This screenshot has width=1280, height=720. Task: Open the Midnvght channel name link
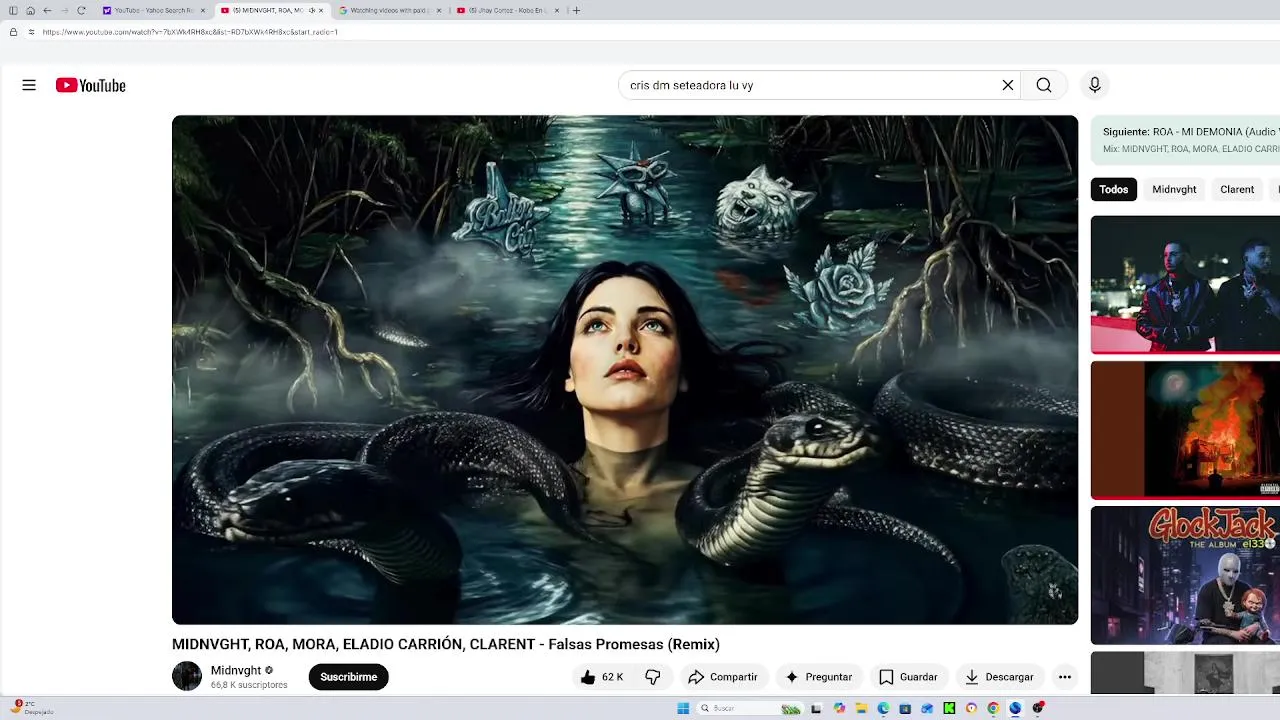[236, 670]
